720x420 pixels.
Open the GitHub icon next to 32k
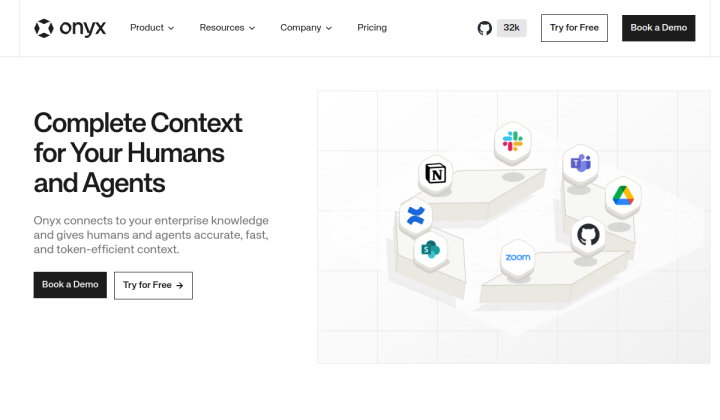coord(484,28)
